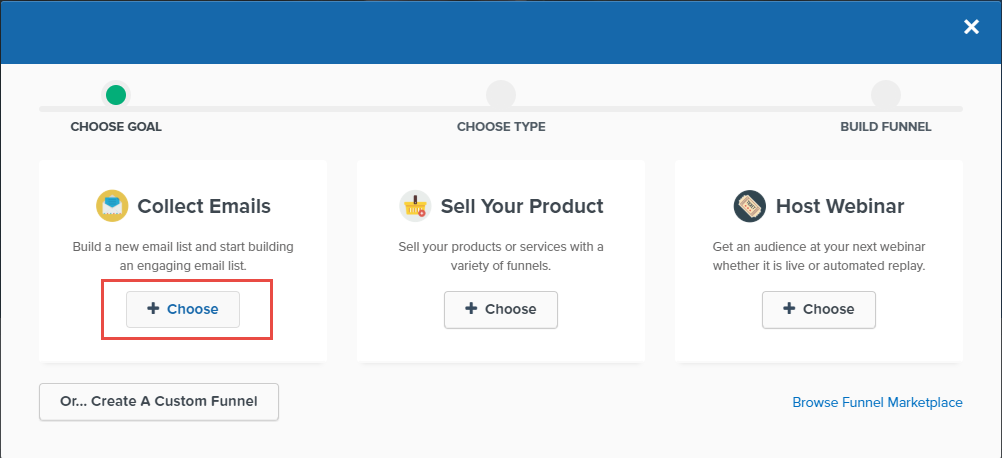Click the Host Webinar ticket icon
Screen dimensions: 1002x458
tap(749, 206)
